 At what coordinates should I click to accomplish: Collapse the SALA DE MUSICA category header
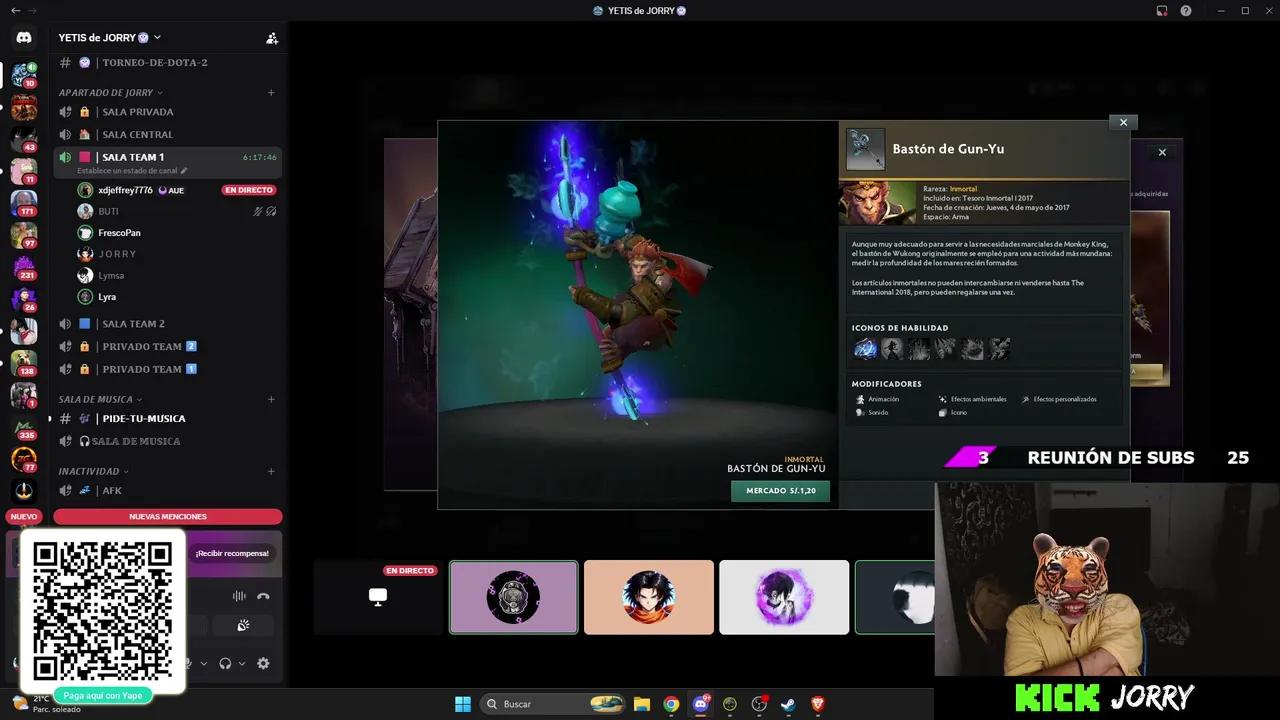[x=100, y=400]
